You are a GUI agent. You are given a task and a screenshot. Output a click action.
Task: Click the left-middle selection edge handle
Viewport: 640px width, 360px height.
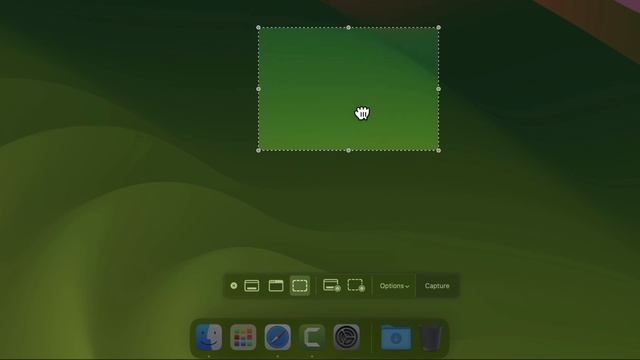coord(258,89)
